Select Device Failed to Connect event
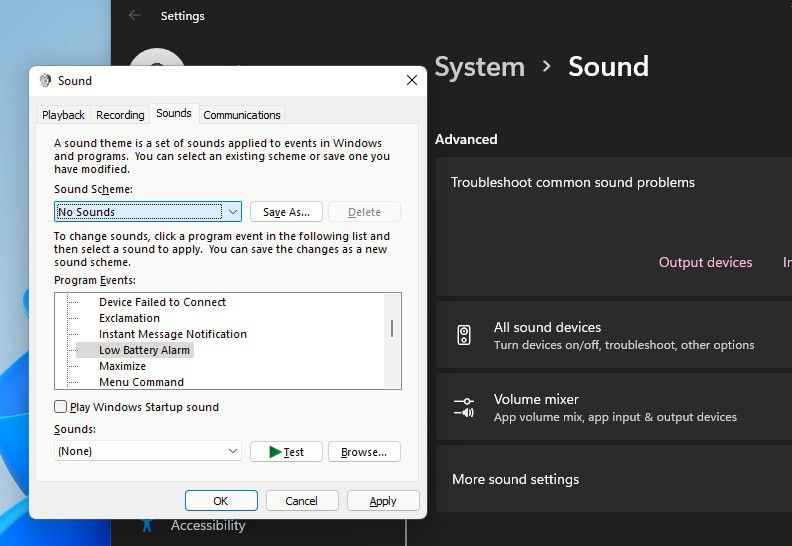The height and width of the screenshot is (546, 792). point(162,302)
